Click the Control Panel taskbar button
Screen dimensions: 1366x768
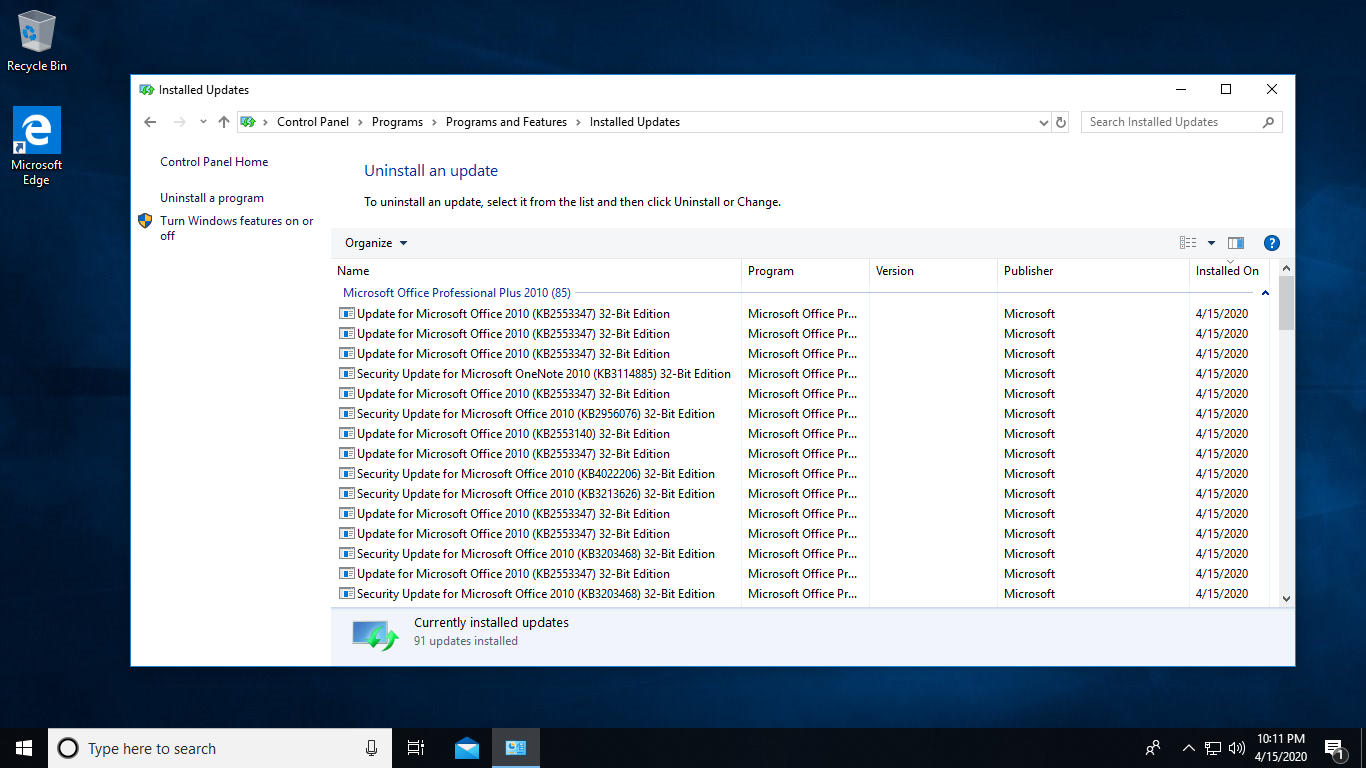tap(516, 748)
